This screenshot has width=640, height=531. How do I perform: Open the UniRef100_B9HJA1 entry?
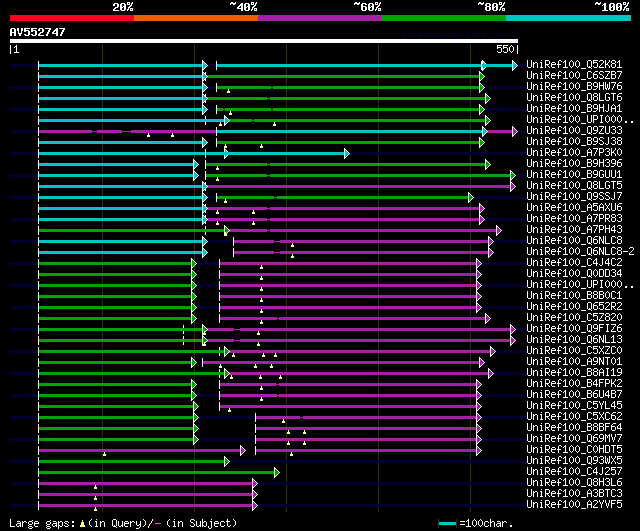pyautogui.click(x=574, y=109)
